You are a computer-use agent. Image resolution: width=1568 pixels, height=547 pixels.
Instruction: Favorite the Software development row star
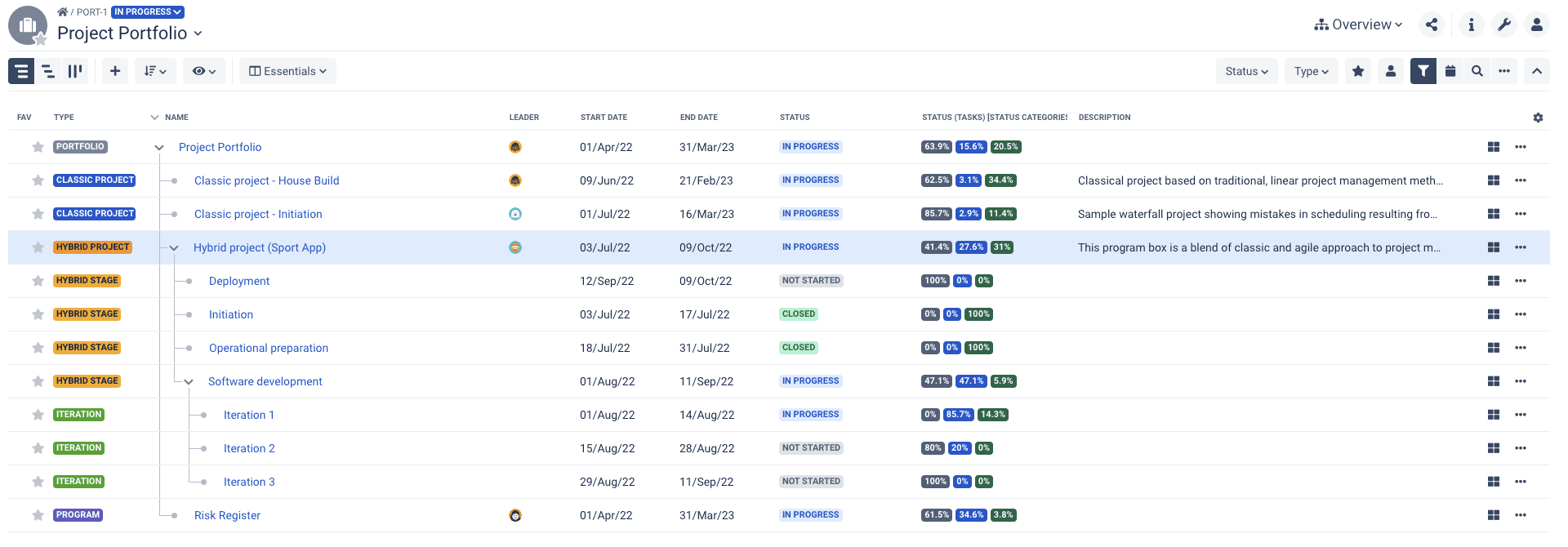click(x=38, y=381)
